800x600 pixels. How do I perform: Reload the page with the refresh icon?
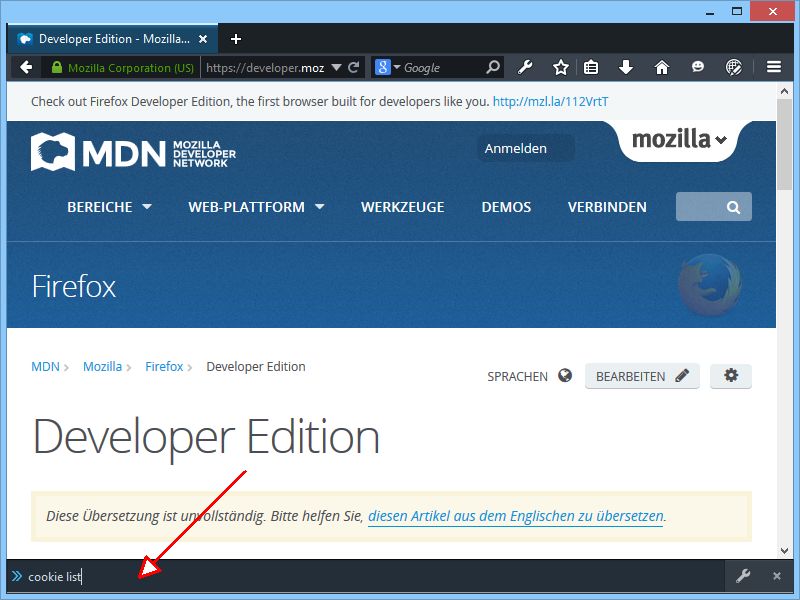(x=354, y=67)
